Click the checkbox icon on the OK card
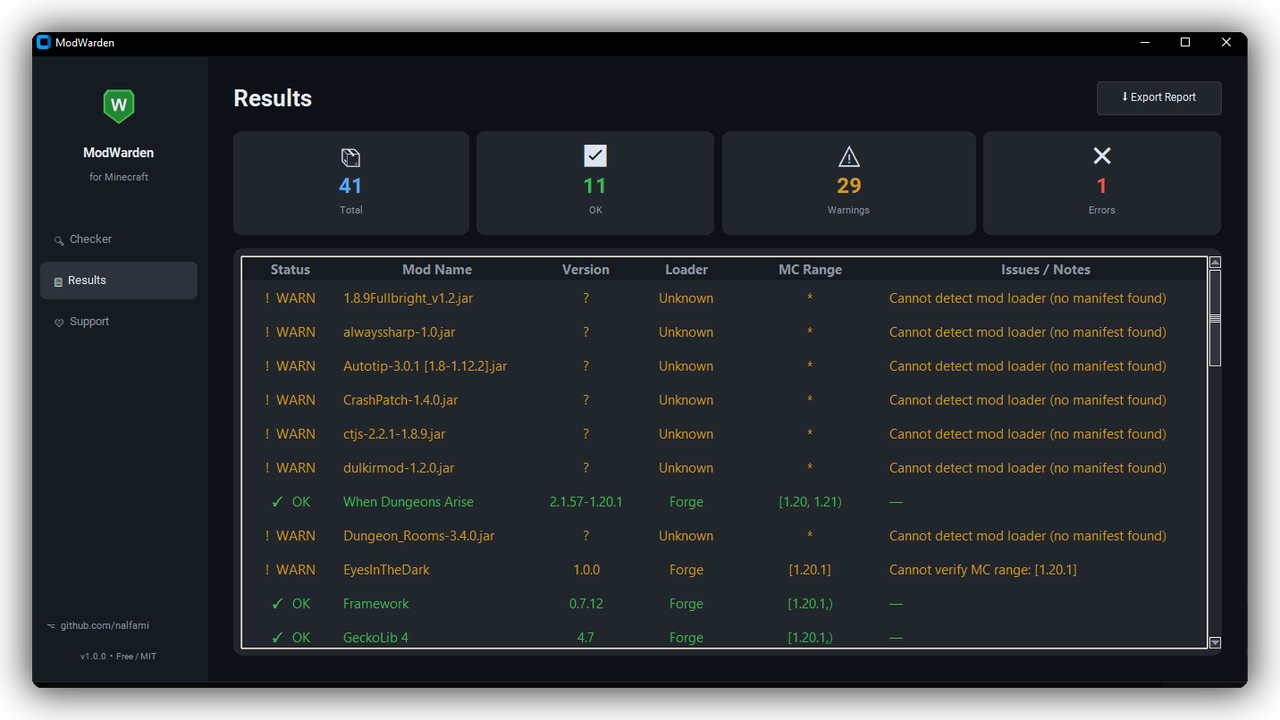1280x720 pixels. point(595,156)
